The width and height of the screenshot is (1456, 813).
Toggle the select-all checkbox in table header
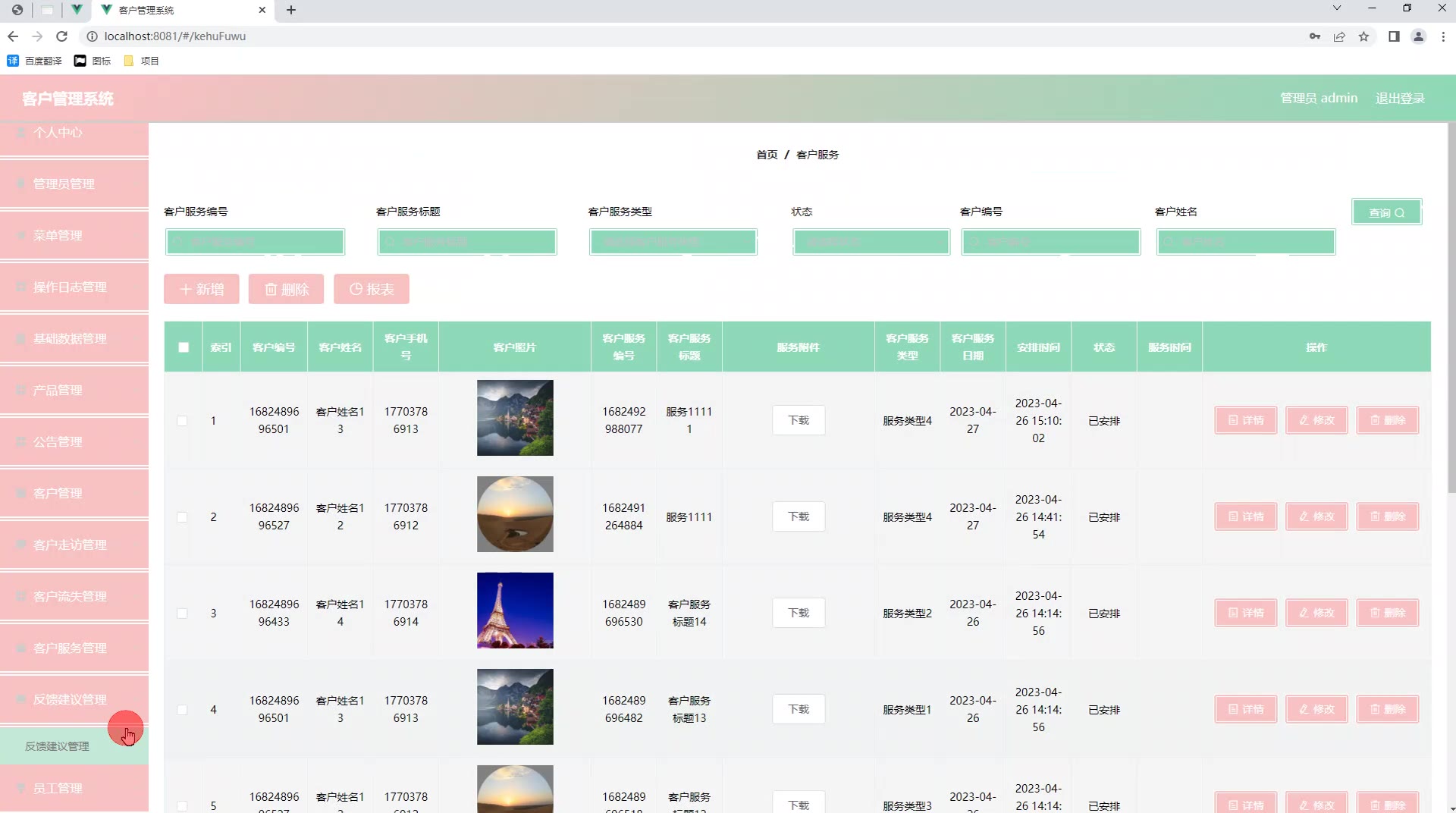184,347
